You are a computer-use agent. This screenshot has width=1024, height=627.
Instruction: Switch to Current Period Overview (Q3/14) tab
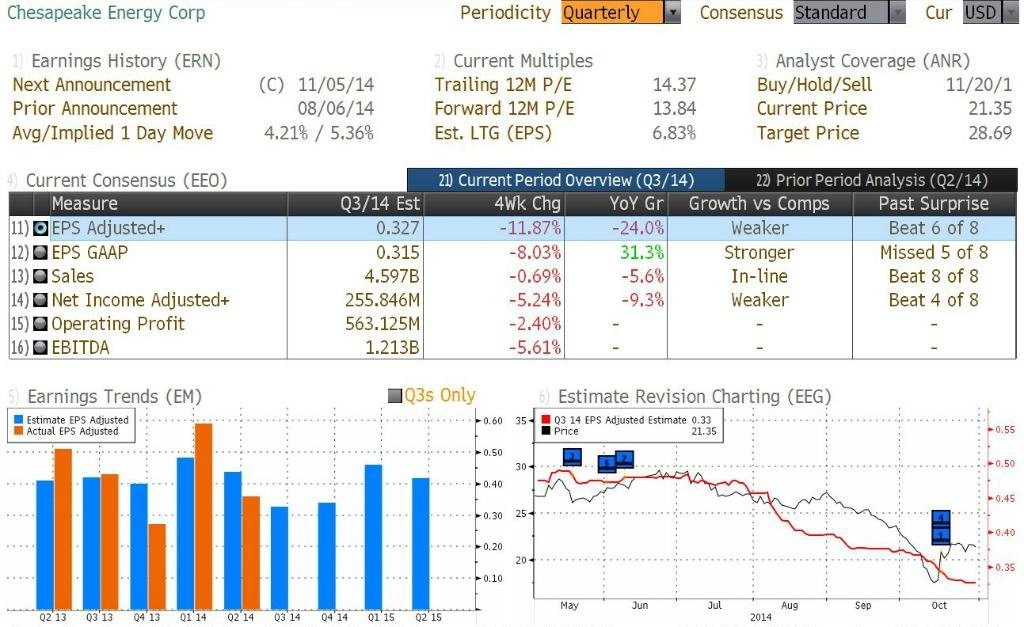coord(566,180)
